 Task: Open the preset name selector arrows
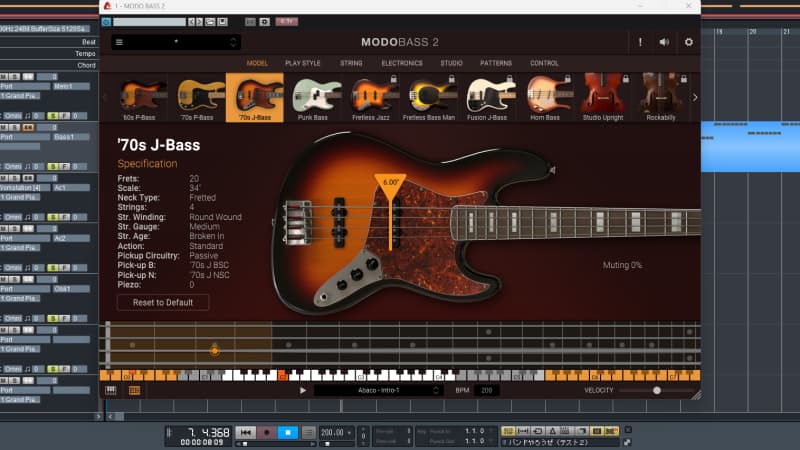234,42
